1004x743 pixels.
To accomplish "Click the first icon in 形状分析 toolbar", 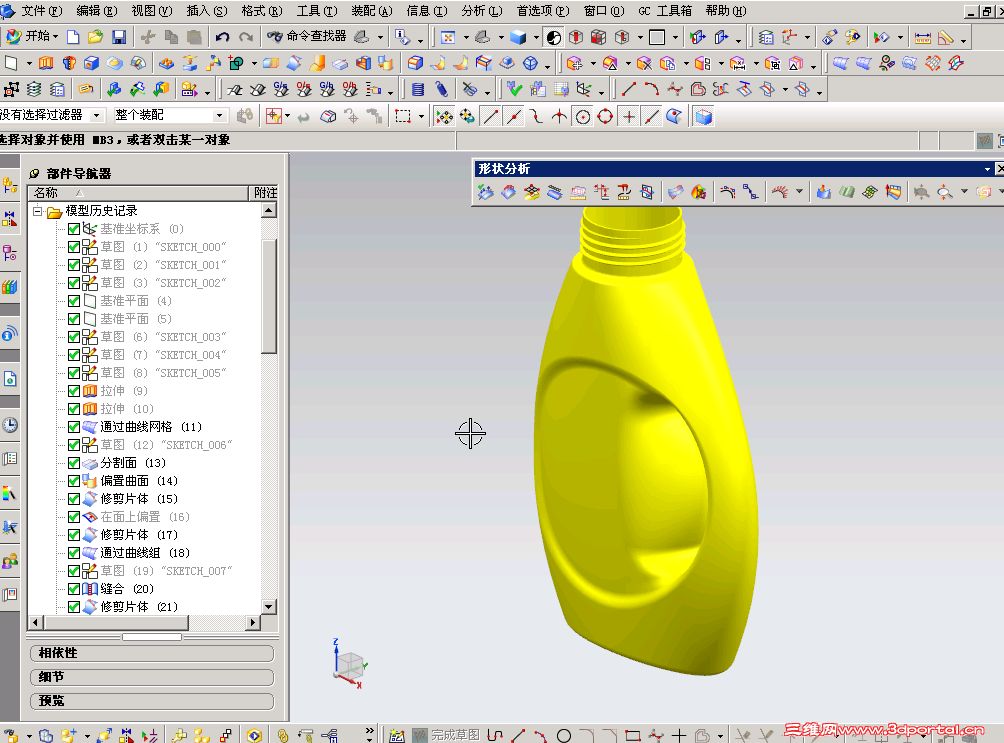I will point(485,192).
